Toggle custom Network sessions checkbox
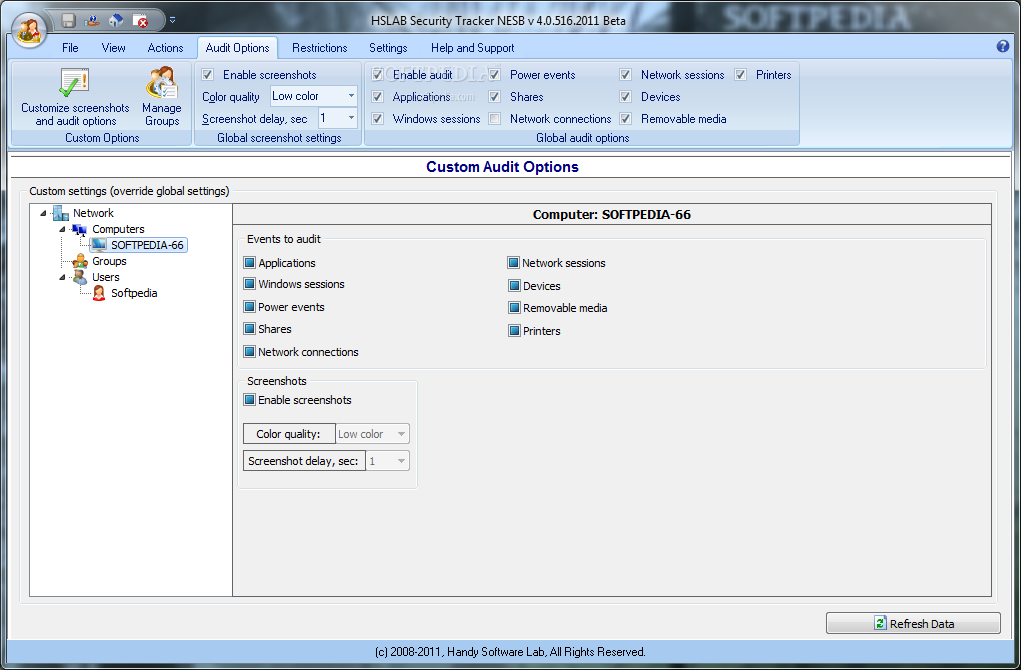 (x=514, y=263)
